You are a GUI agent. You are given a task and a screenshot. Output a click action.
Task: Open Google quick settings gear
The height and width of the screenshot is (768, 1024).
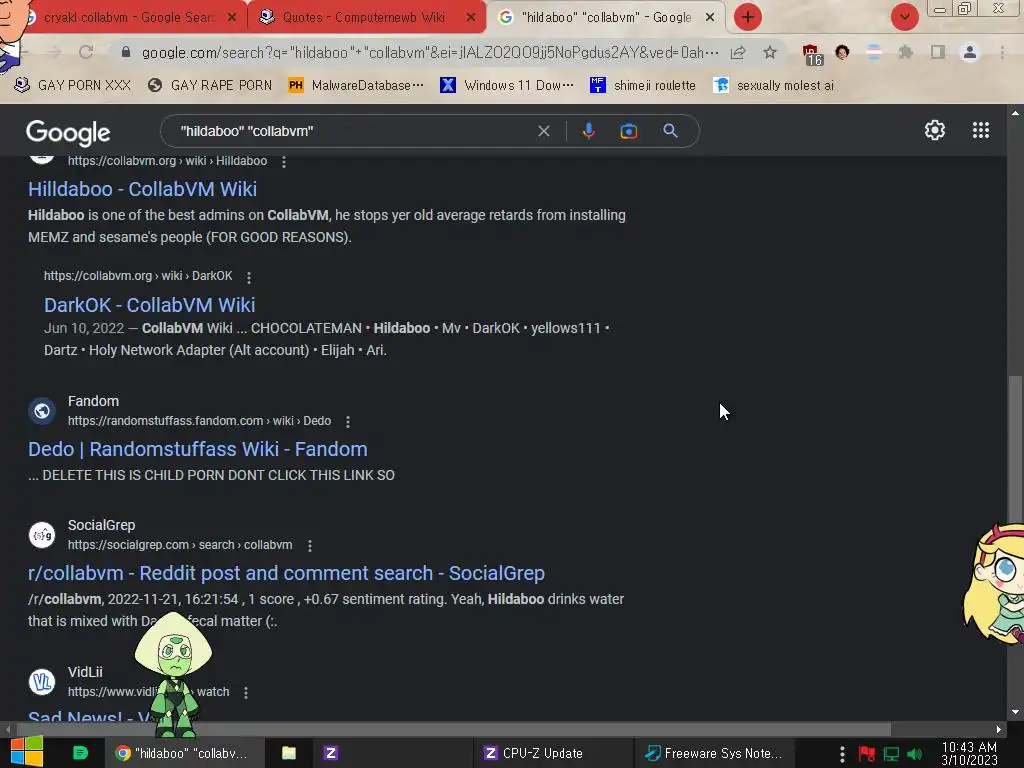click(935, 130)
